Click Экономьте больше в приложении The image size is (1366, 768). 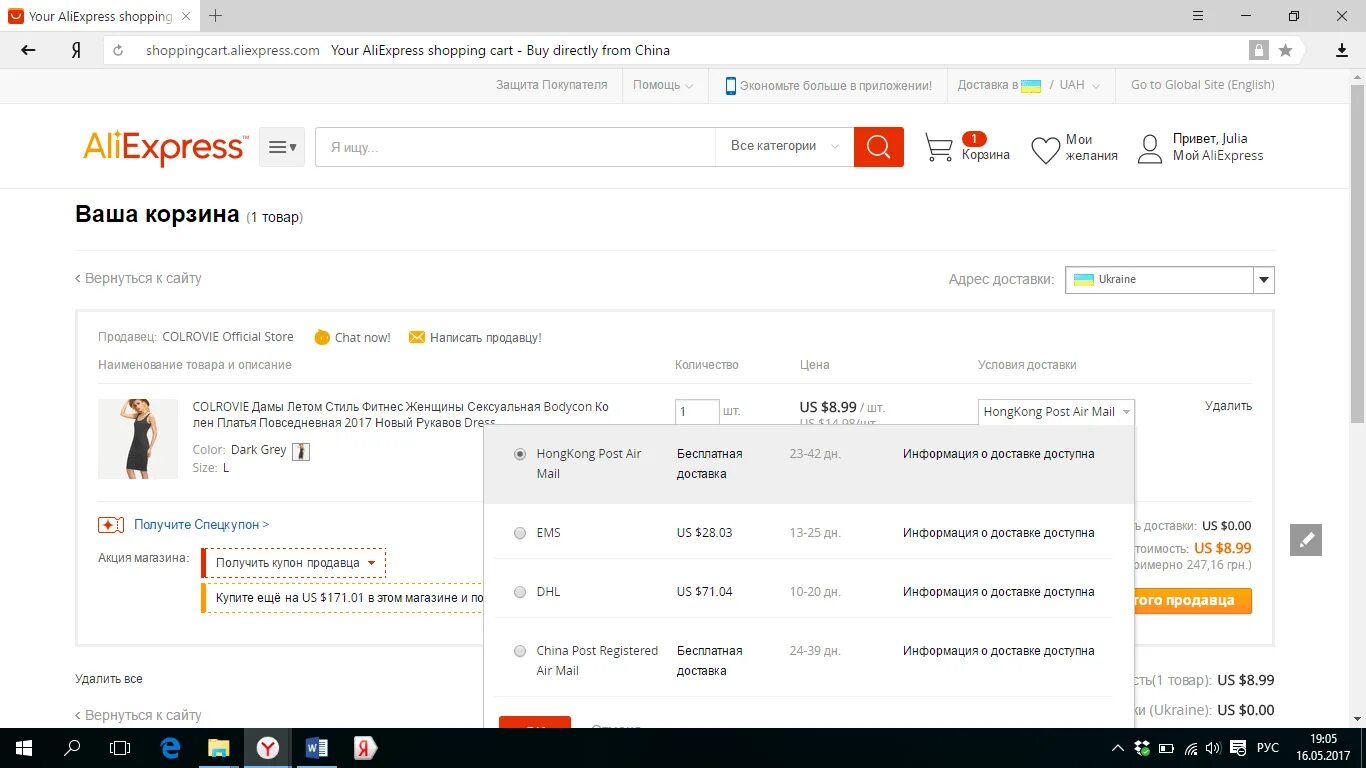(836, 86)
